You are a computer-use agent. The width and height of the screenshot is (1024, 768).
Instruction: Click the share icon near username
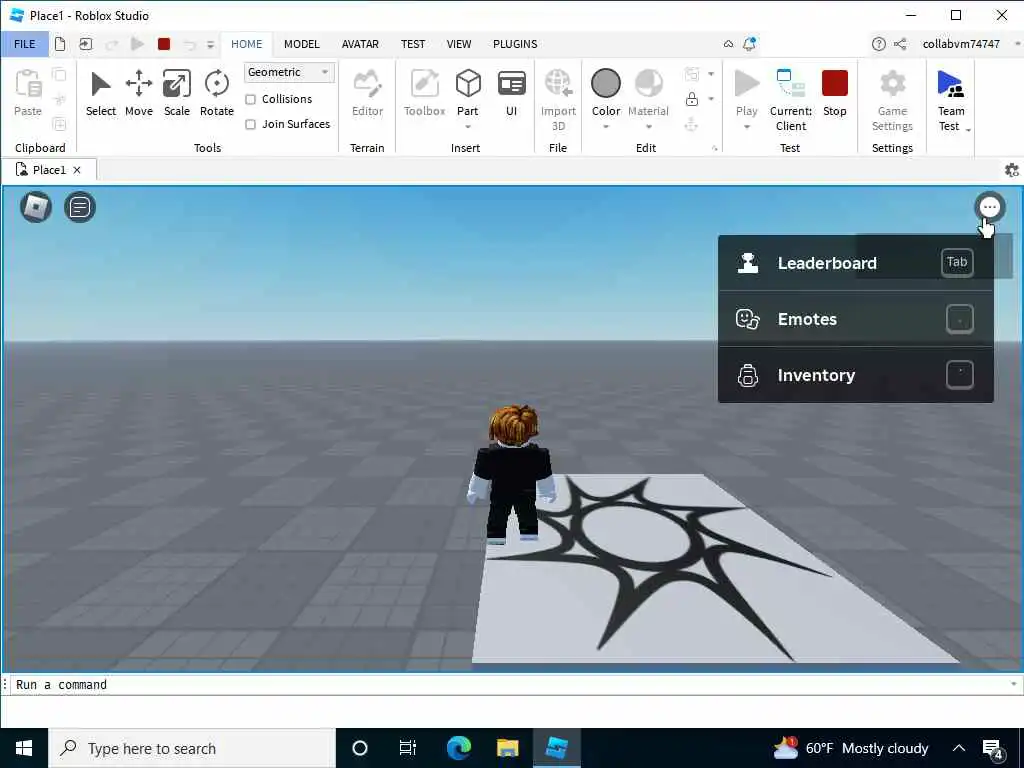(x=900, y=44)
